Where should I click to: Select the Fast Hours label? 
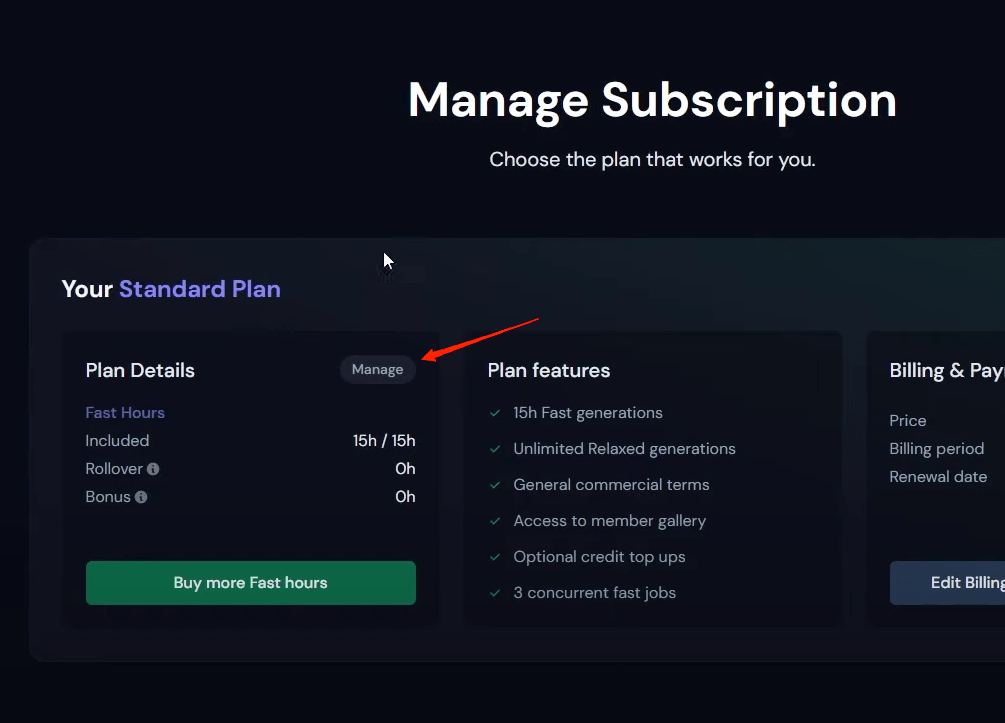(125, 413)
